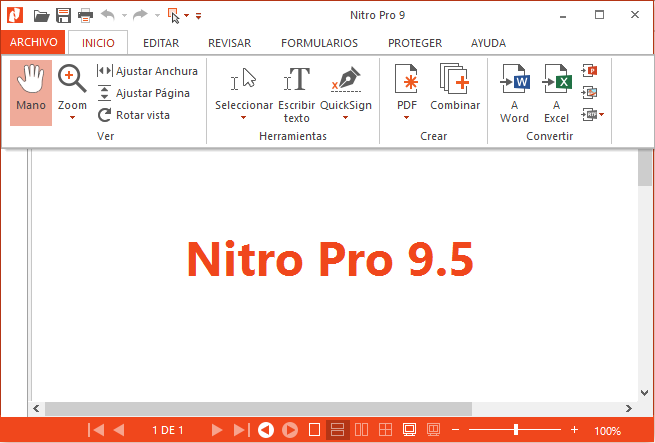The width and height of the screenshot is (655, 443).
Task: Expand the Zoom dropdown arrow
Action: click(x=72, y=118)
